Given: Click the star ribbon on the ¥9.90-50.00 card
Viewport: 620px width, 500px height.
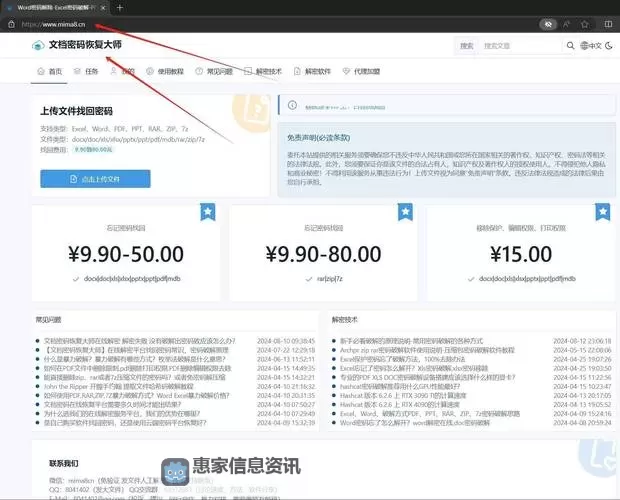Looking at the screenshot, I should (208, 212).
